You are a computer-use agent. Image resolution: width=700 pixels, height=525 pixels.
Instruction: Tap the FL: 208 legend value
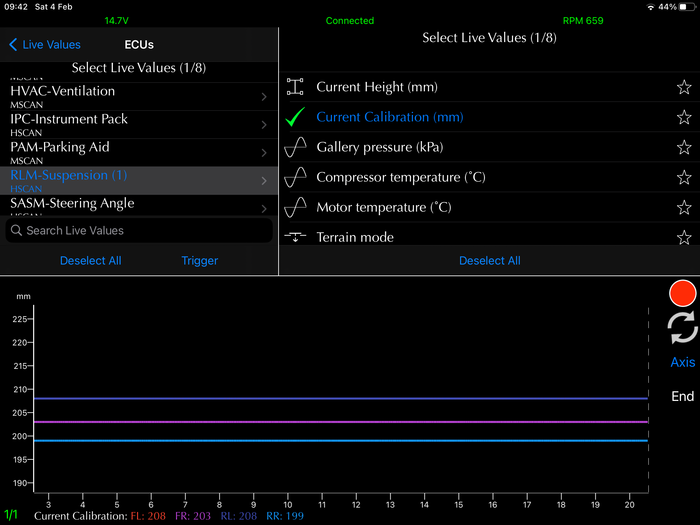coord(148,516)
